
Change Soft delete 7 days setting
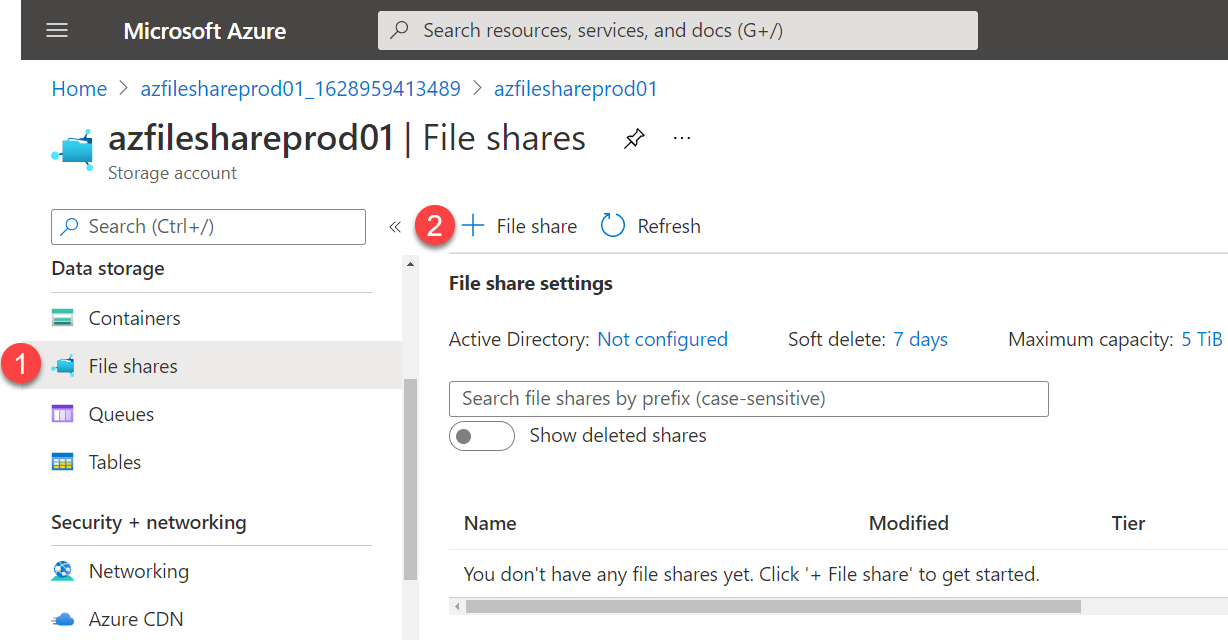(920, 339)
